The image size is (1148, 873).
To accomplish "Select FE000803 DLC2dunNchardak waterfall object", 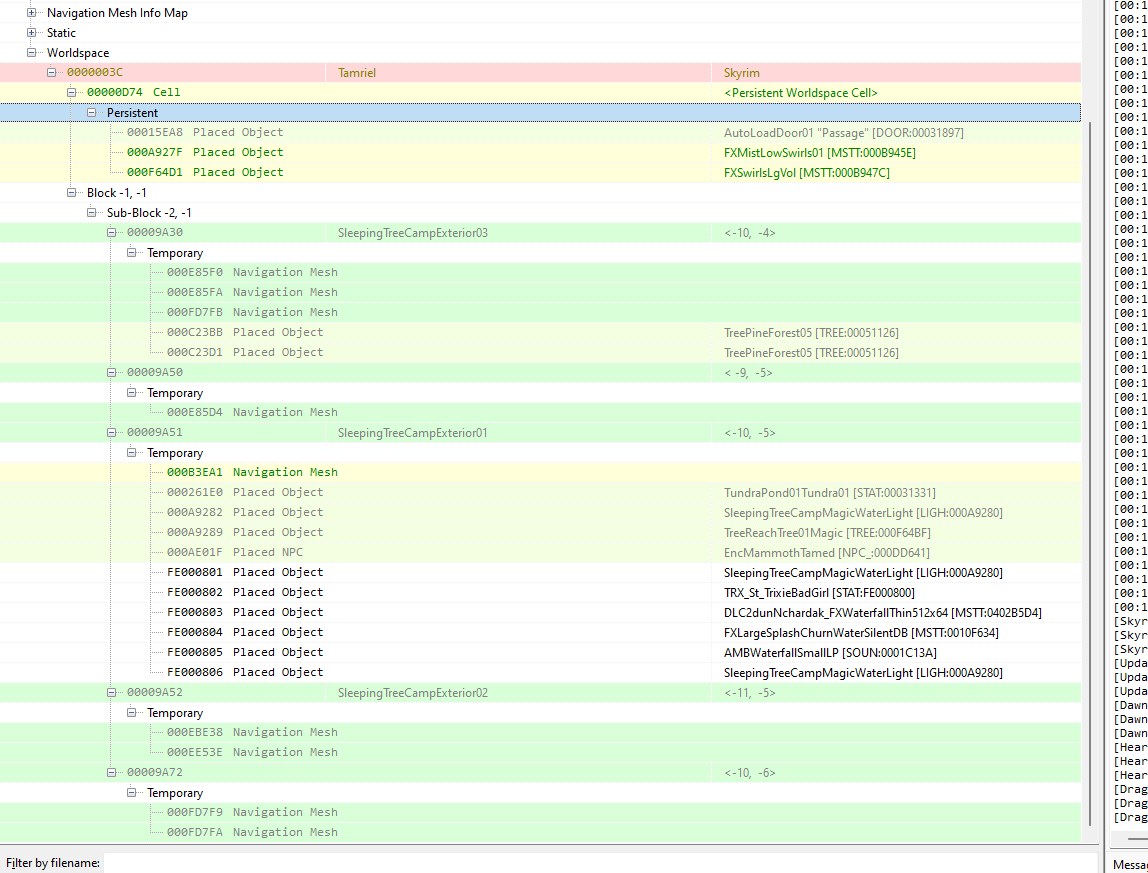I will [540, 612].
